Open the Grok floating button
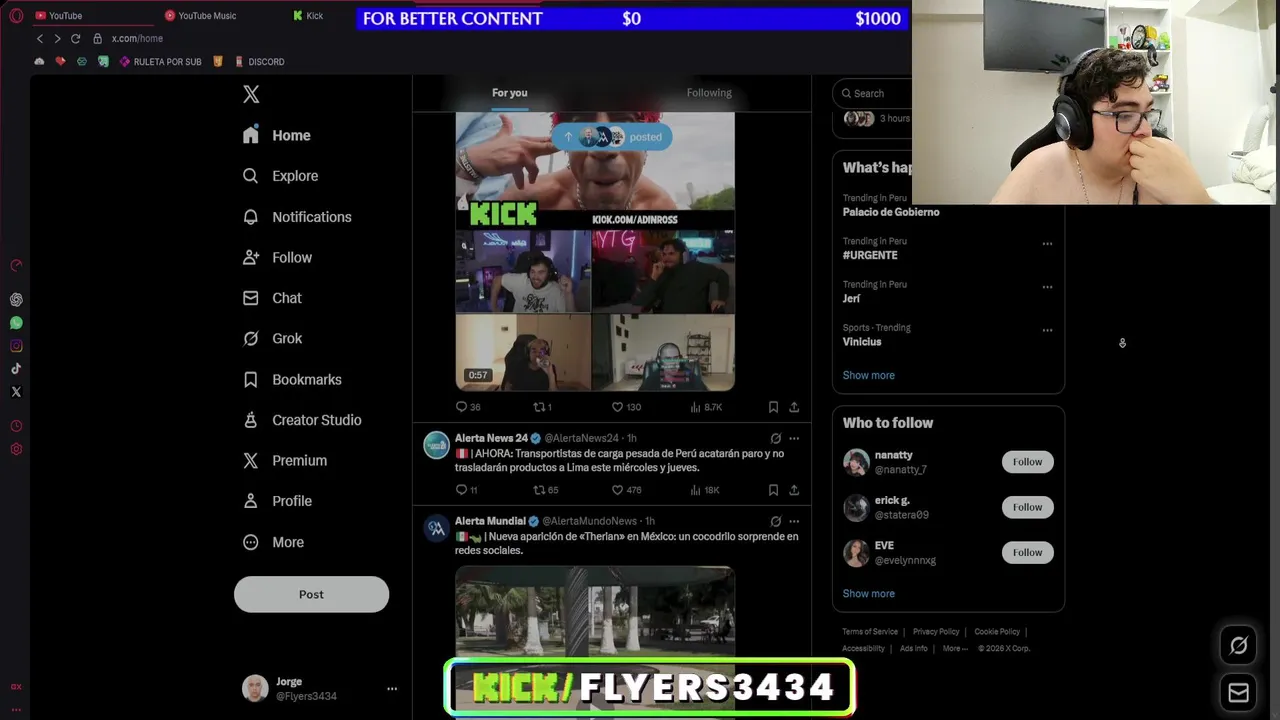 [1238, 646]
